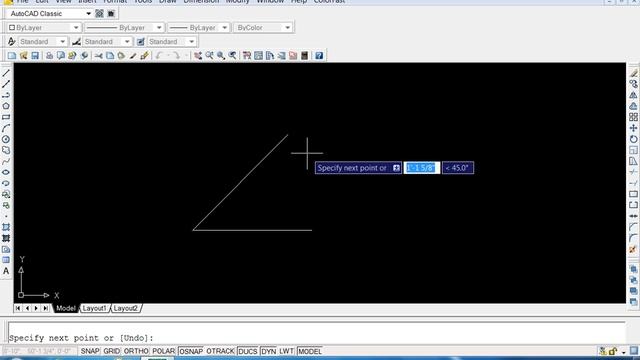Open the Draw menu

(x=168, y=2)
